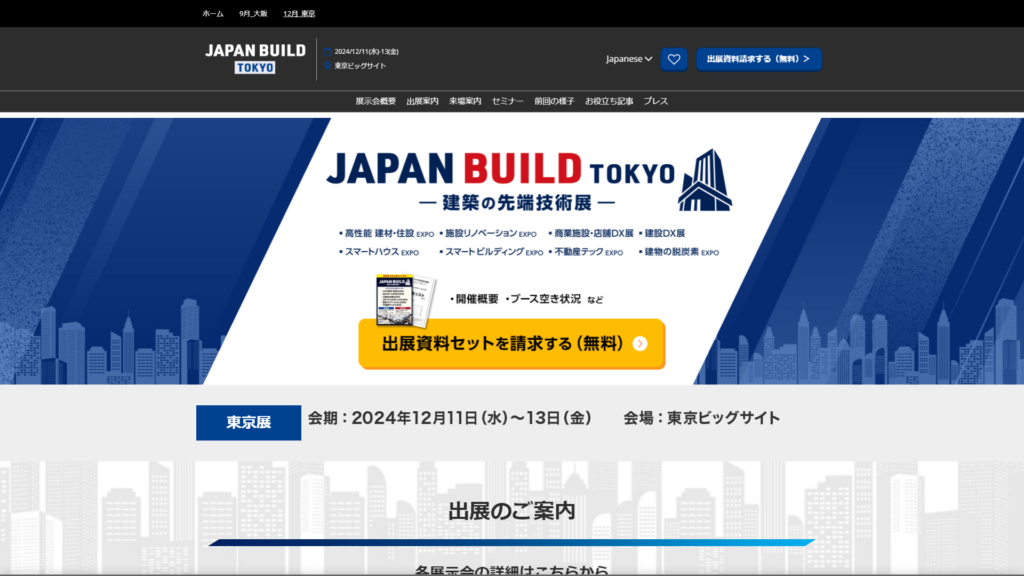The height and width of the screenshot is (576, 1024).
Task: Open the 出展案内 menu
Action: (423, 101)
